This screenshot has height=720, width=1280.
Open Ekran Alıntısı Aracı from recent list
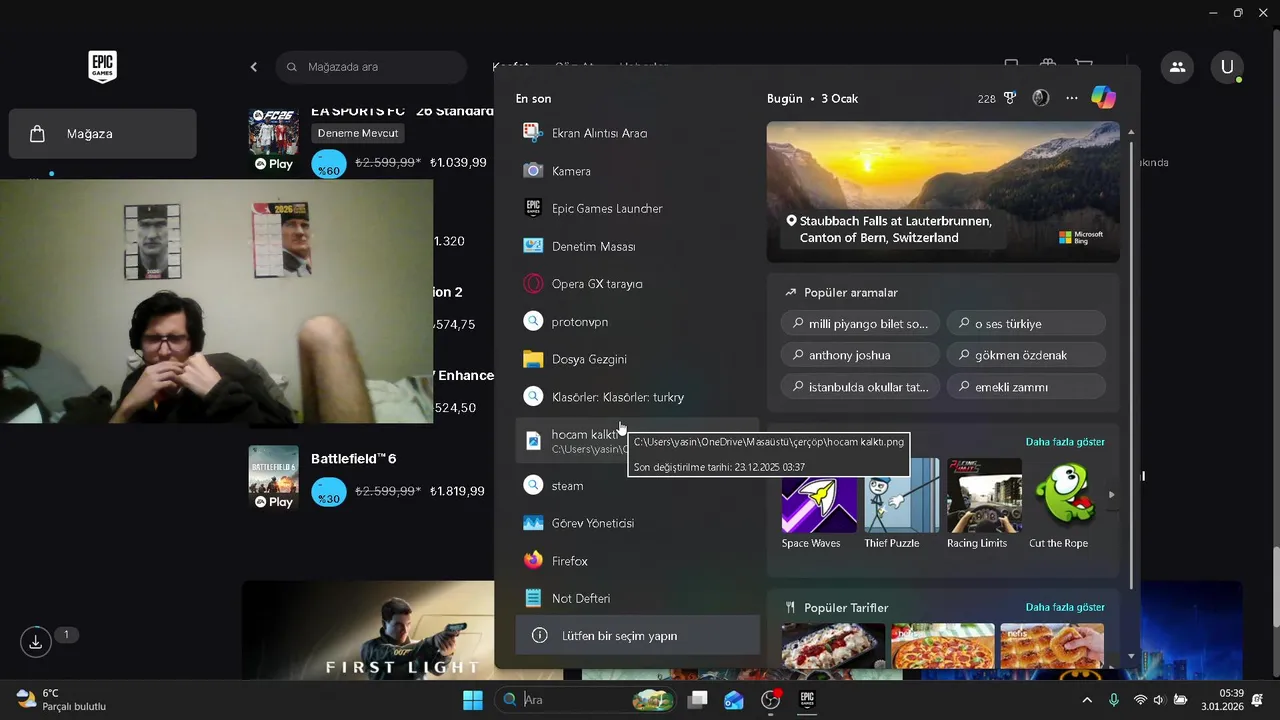(637, 133)
